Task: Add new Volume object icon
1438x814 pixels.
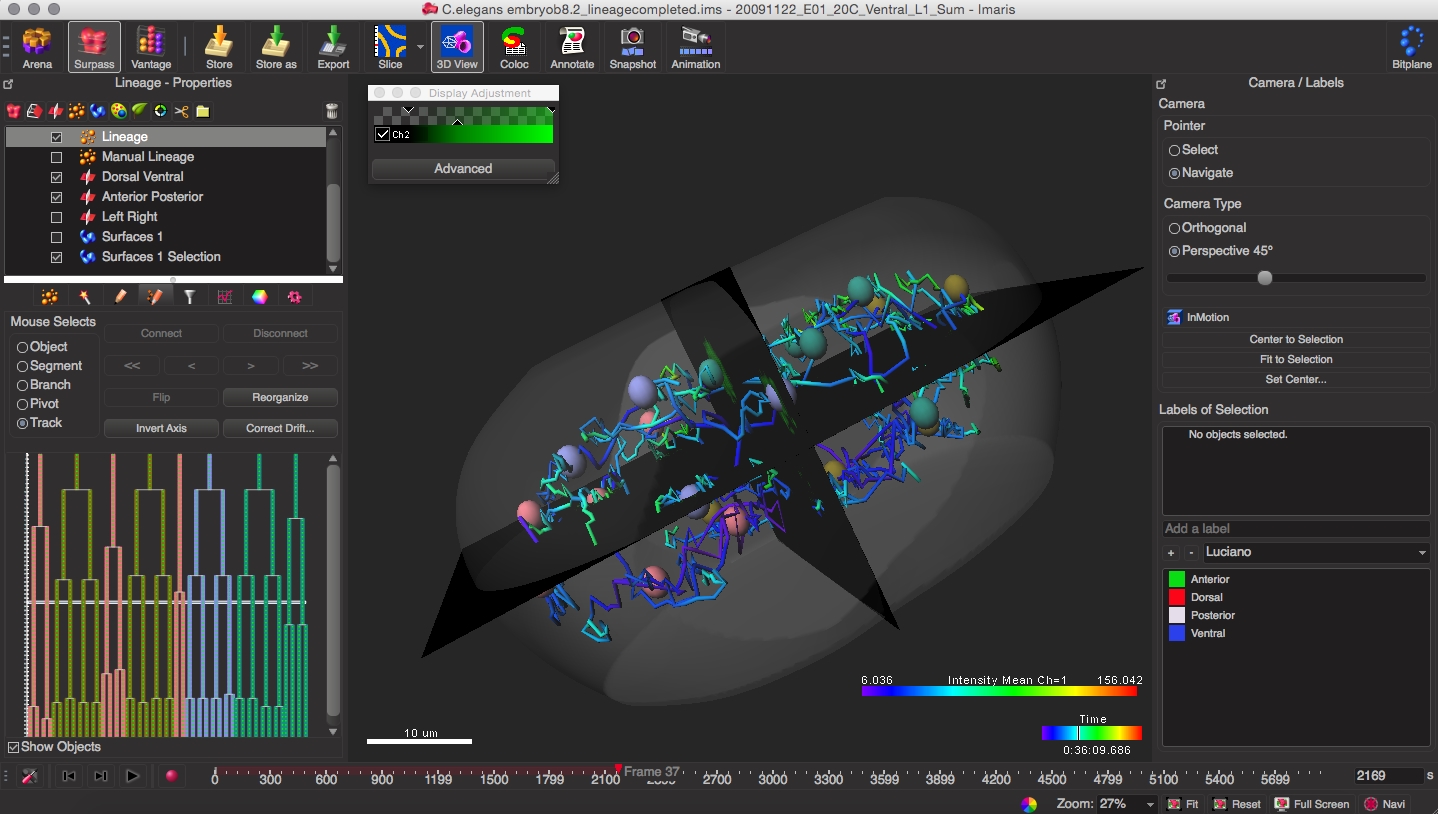Action: click(x=14, y=111)
